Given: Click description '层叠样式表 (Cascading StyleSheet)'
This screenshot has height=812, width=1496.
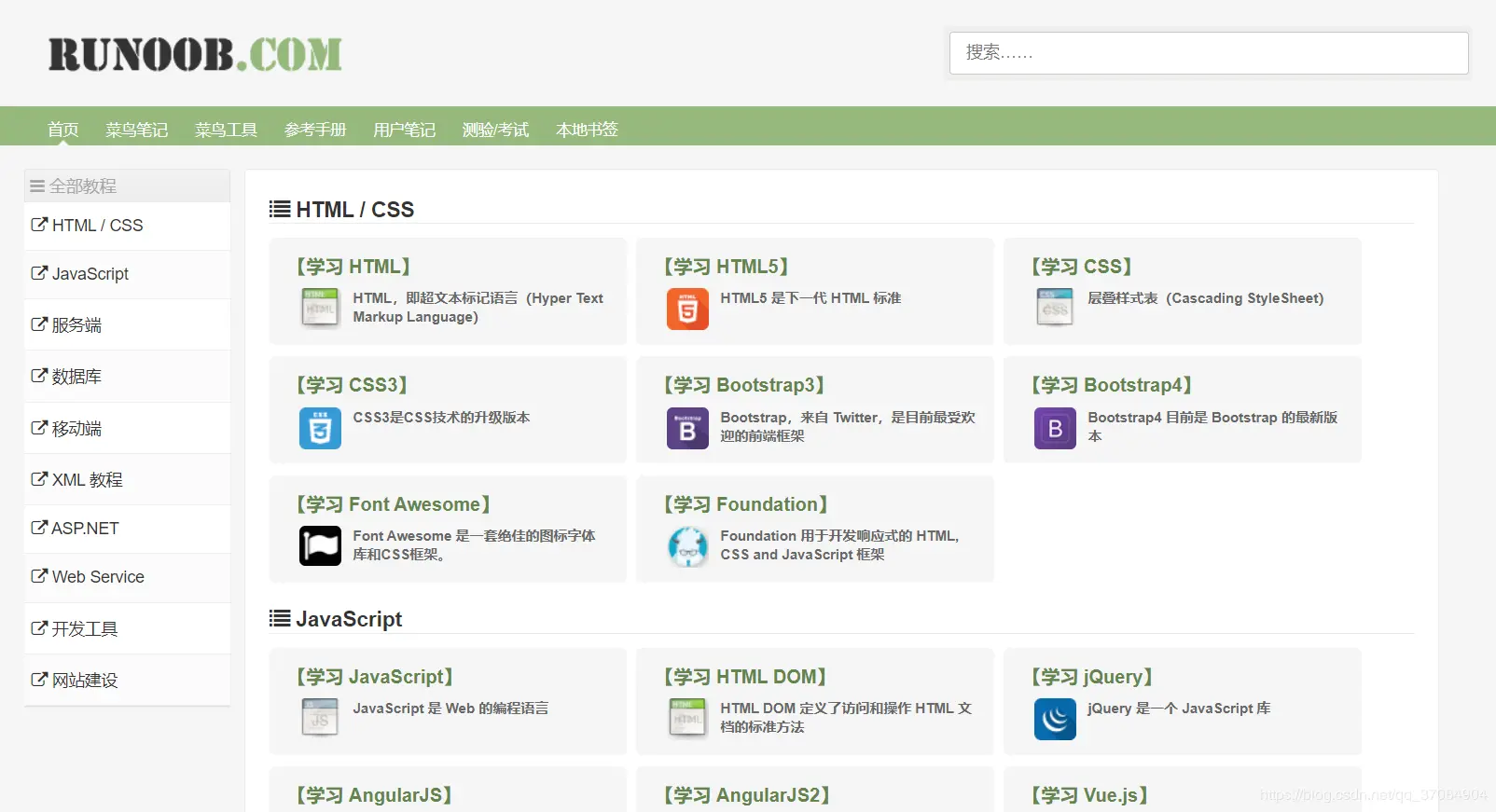Looking at the screenshot, I should click(1206, 298).
